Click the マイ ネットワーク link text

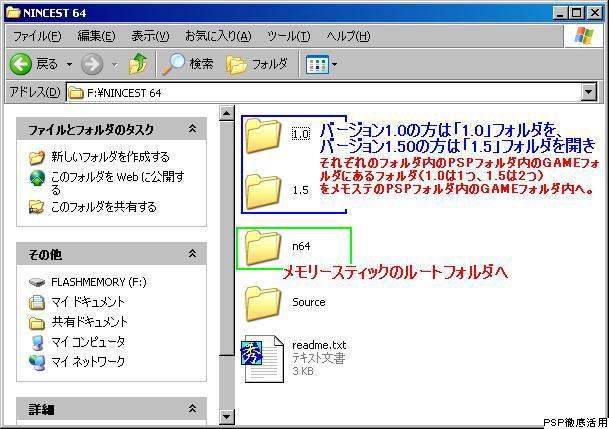click(x=88, y=362)
